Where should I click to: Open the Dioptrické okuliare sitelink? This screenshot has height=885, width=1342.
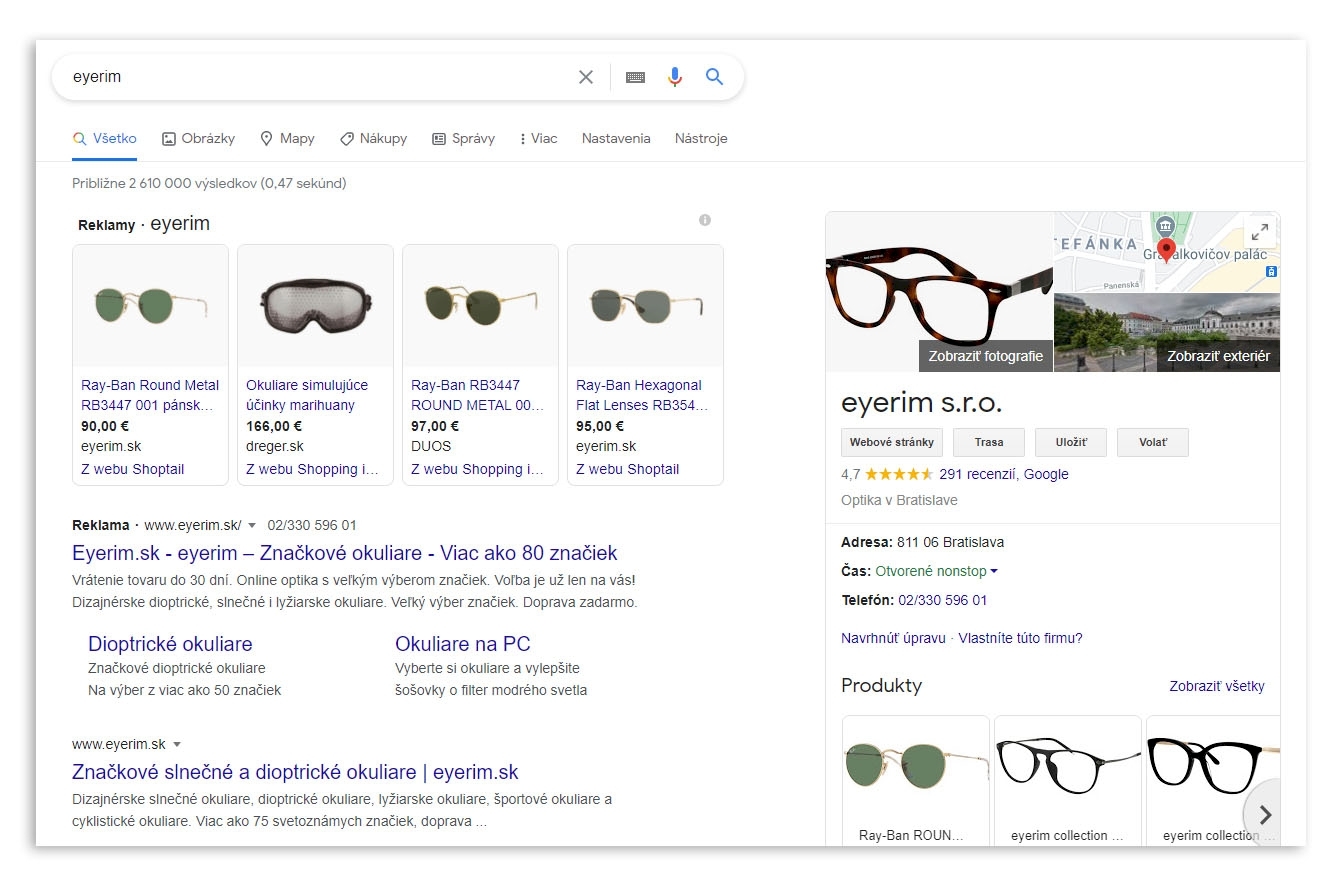(x=170, y=644)
